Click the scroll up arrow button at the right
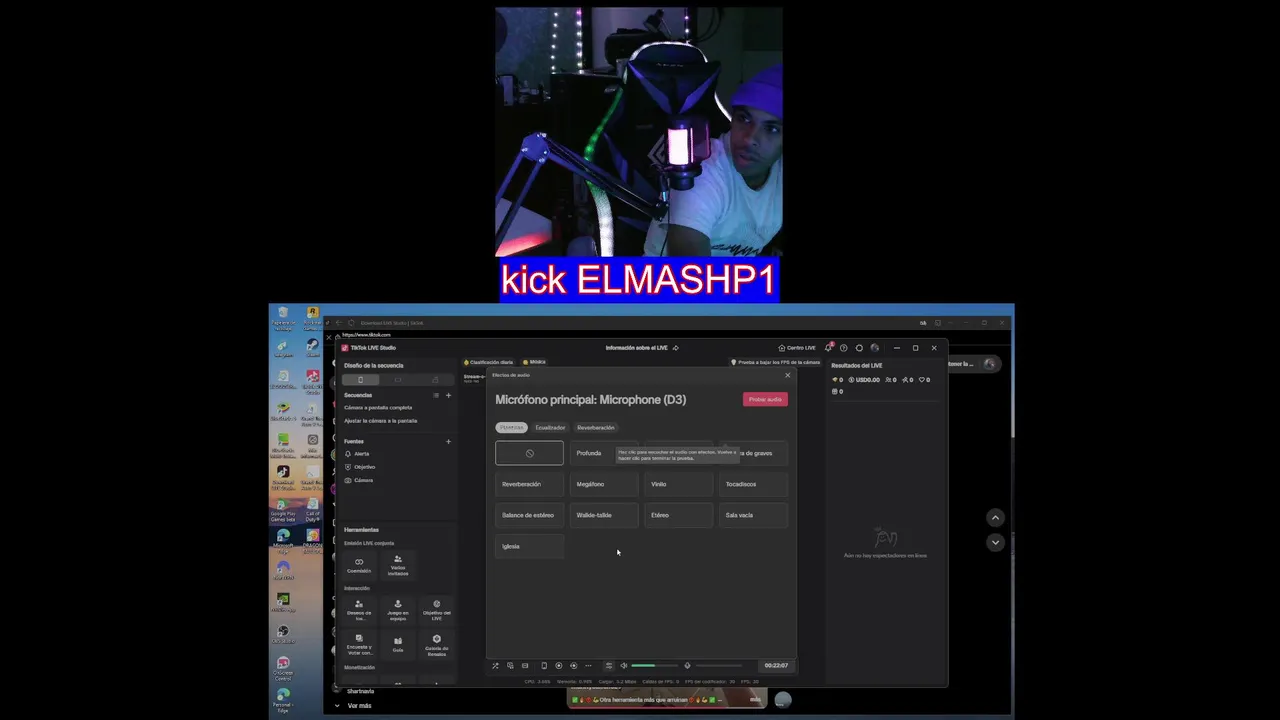1280x720 pixels. 995,517
